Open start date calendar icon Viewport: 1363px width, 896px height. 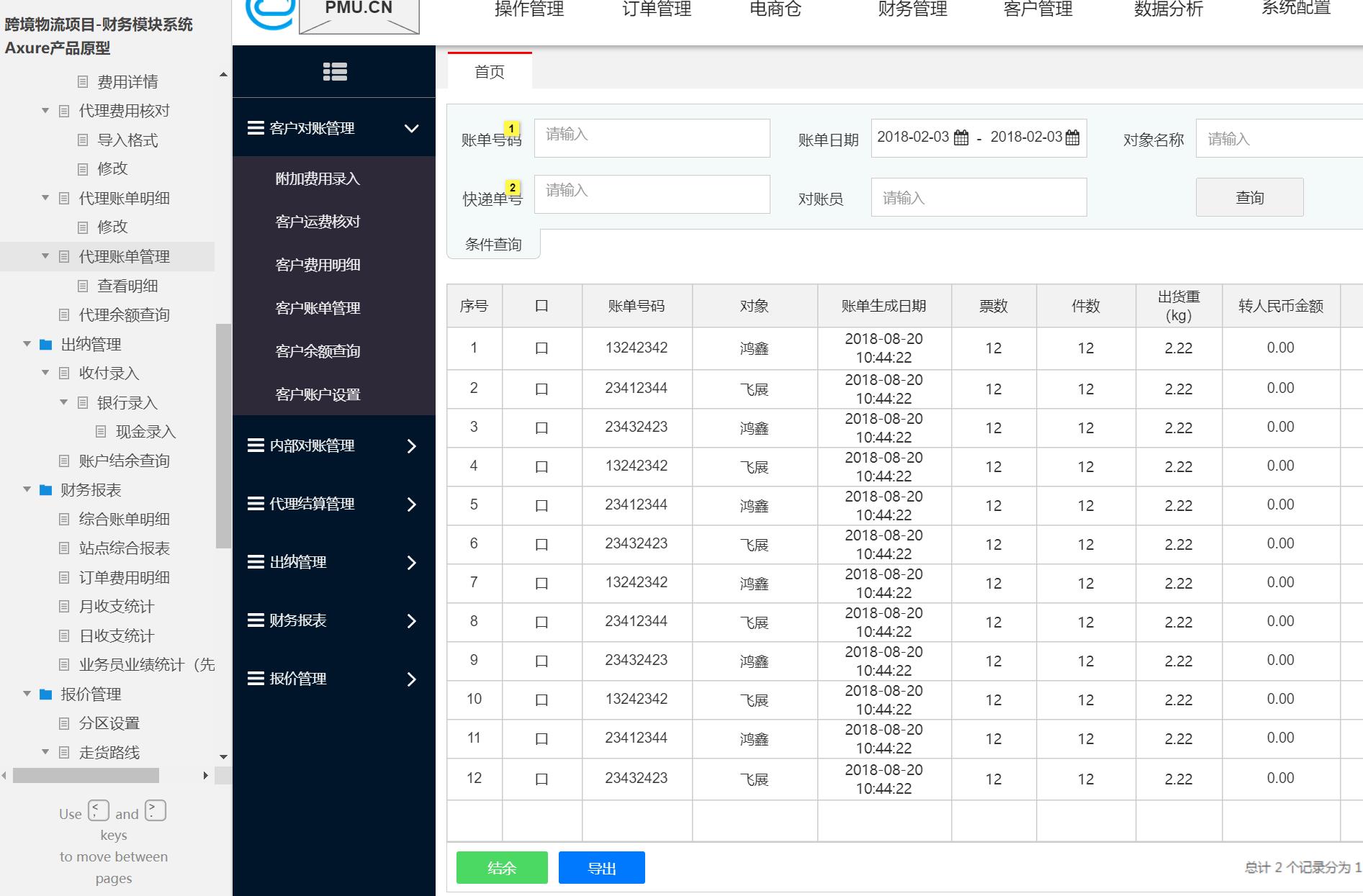point(961,137)
